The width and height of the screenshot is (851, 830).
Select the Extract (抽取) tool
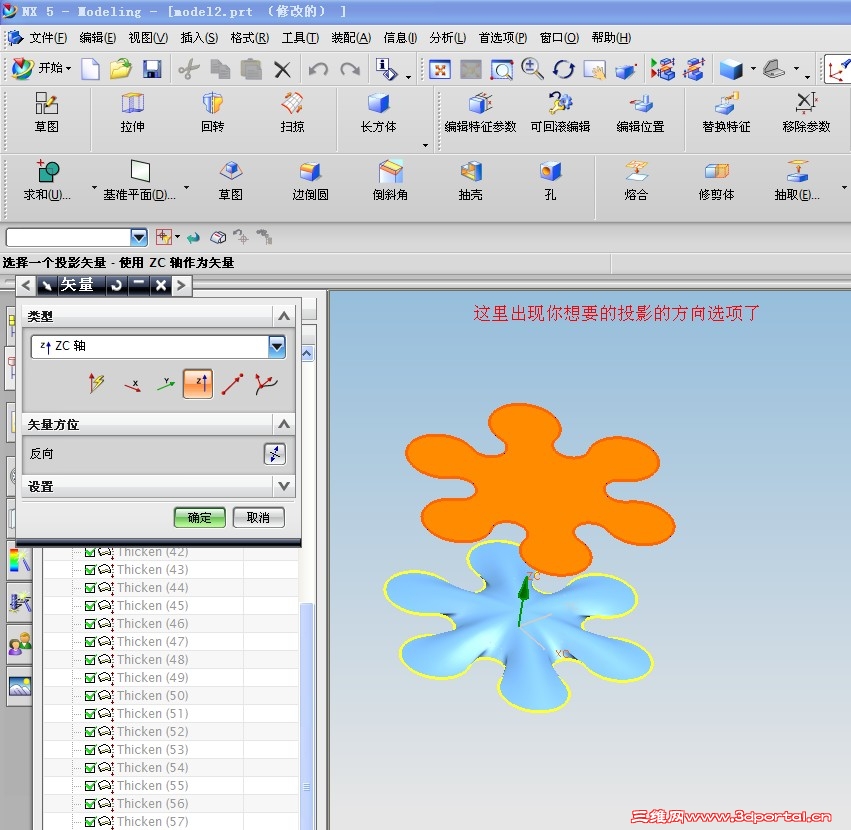pos(797,181)
